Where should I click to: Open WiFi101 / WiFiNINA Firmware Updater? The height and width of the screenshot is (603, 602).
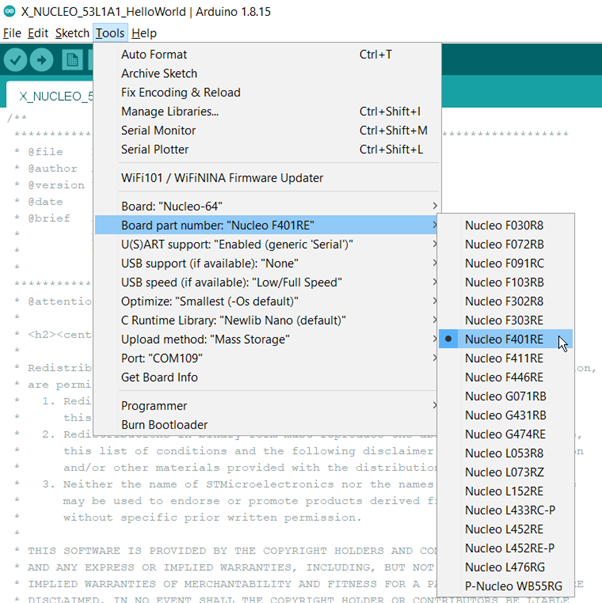tap(266, 178)
